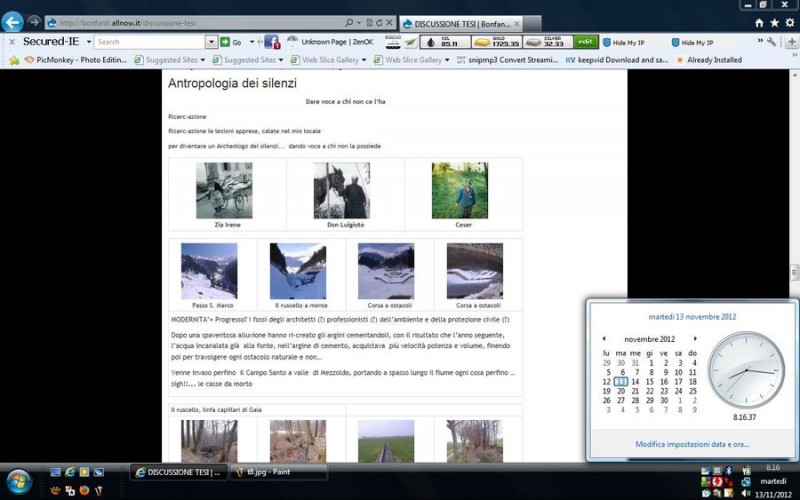
Task: Go to next month in calendar
Action: click(695, 339)
